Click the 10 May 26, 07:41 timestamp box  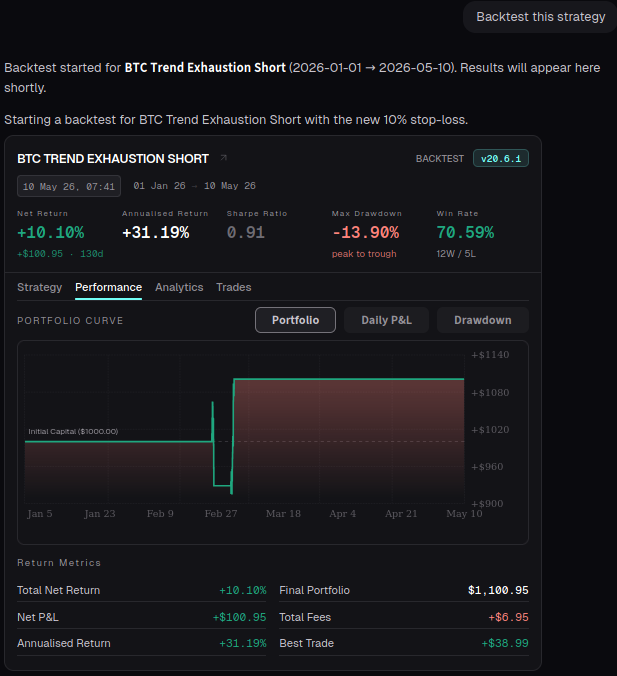69,186
